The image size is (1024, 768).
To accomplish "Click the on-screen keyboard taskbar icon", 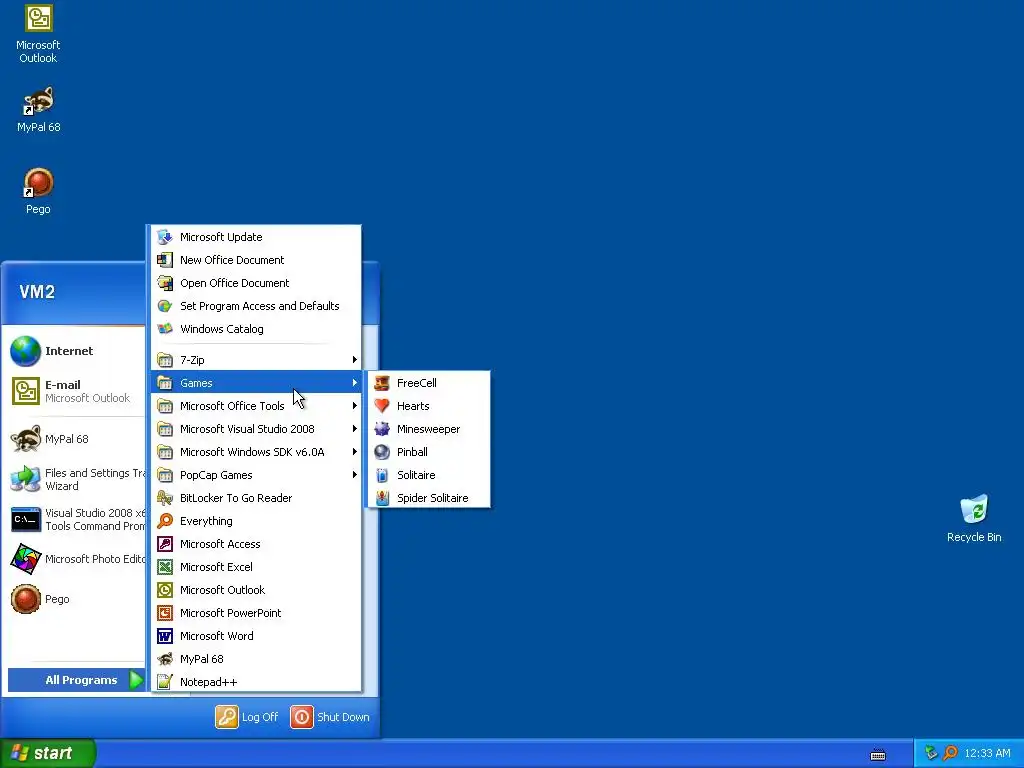I will point(878,755).
